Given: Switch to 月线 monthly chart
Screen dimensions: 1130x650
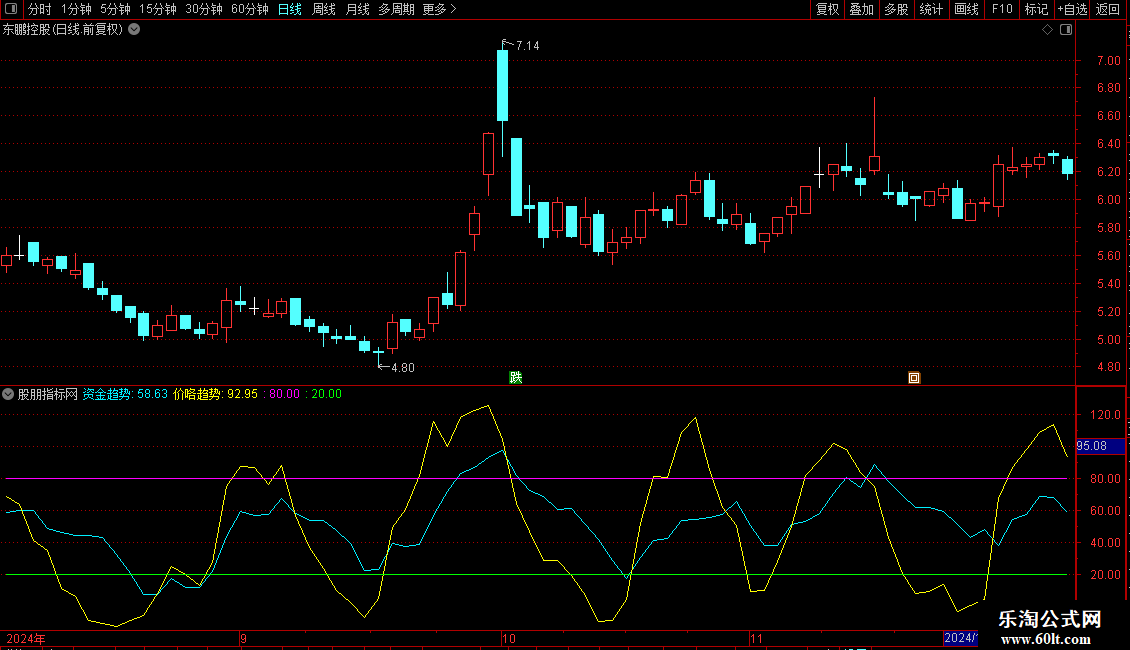Looking at the screenshot, I should pyautogui.click(x=357, y=9).
